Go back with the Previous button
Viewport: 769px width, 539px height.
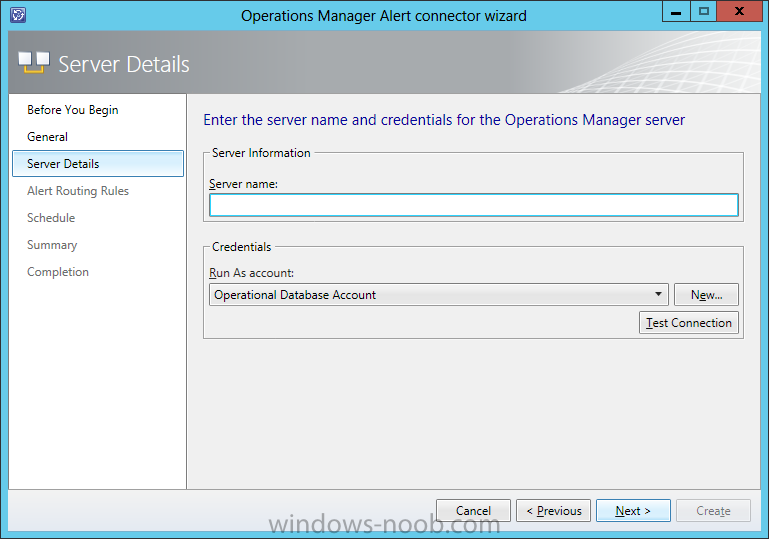coord(553,511)
